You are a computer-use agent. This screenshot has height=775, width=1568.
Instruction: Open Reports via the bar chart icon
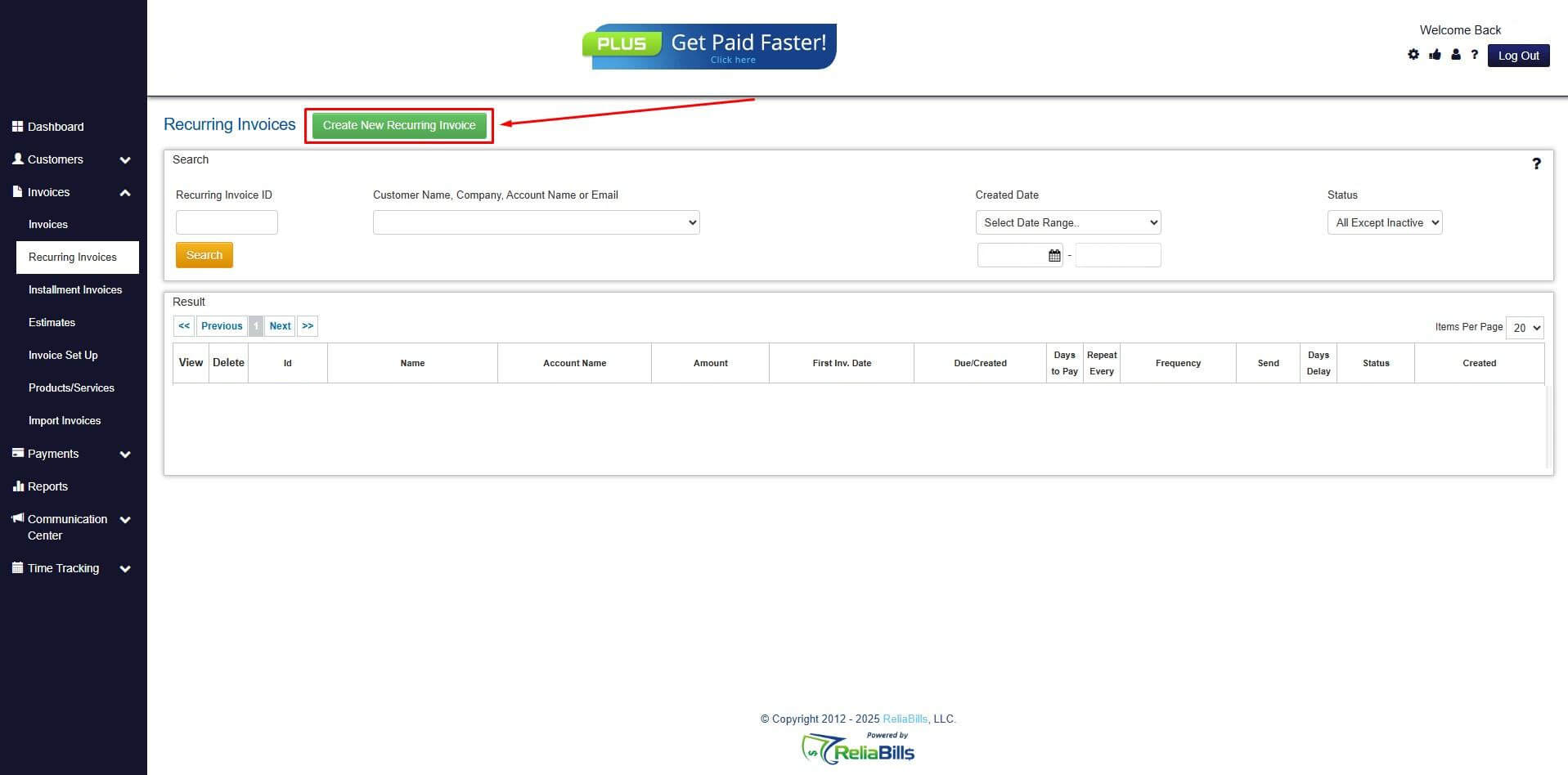point(18,486)
